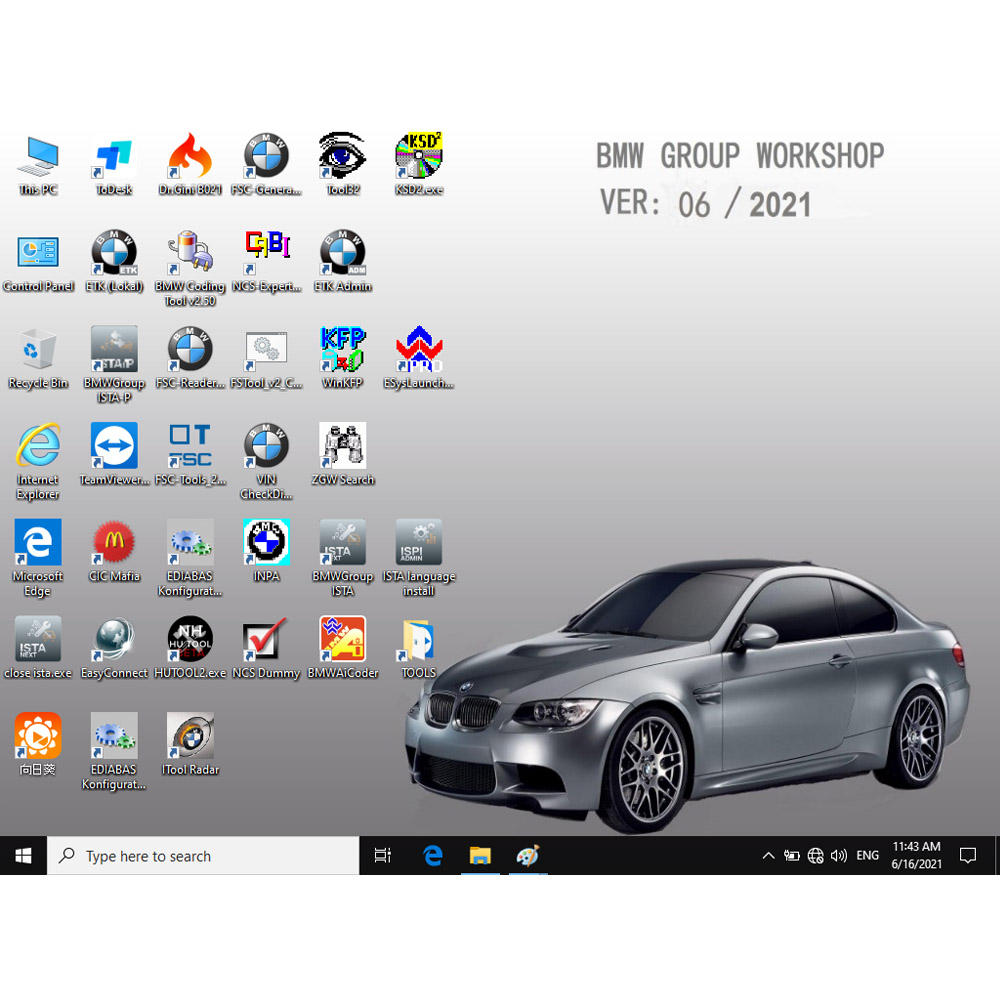This screenshot has height=1000, width=1000.
Task: Open the volume speaker tray icon
Action: pos(839,856)
